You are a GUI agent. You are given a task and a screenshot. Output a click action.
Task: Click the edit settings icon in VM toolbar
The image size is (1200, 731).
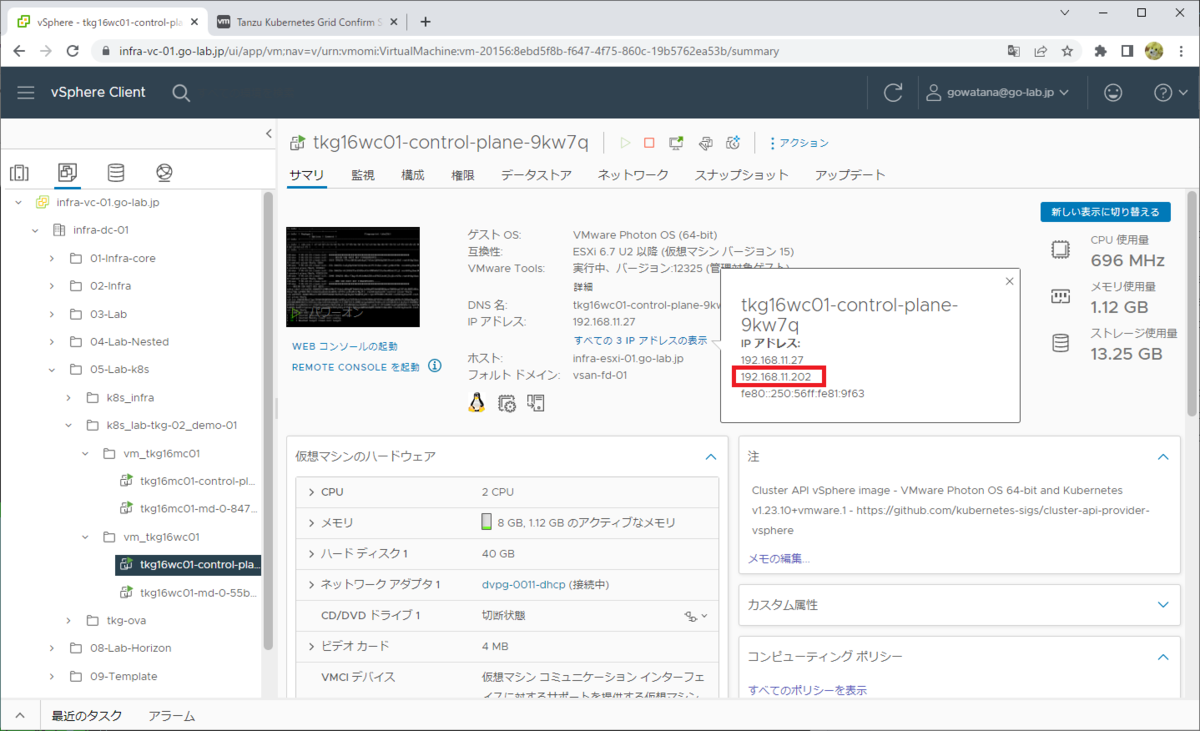[x=705, y=143]
